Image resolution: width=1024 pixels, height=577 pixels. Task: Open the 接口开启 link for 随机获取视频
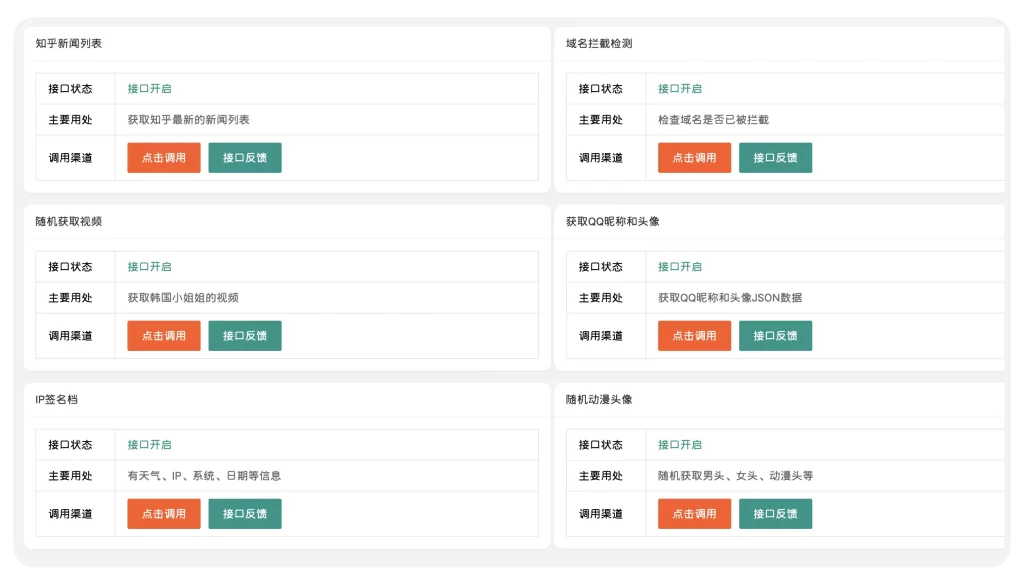pos(149,266)
